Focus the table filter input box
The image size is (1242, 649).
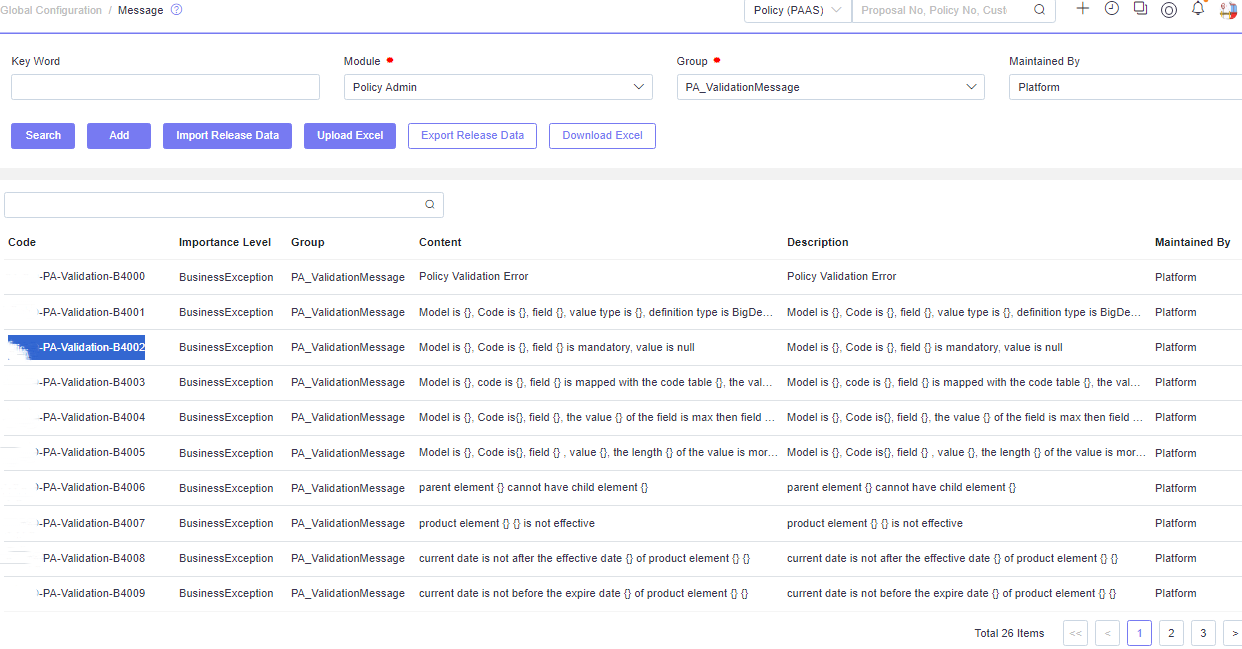click(x=224, y=204)
